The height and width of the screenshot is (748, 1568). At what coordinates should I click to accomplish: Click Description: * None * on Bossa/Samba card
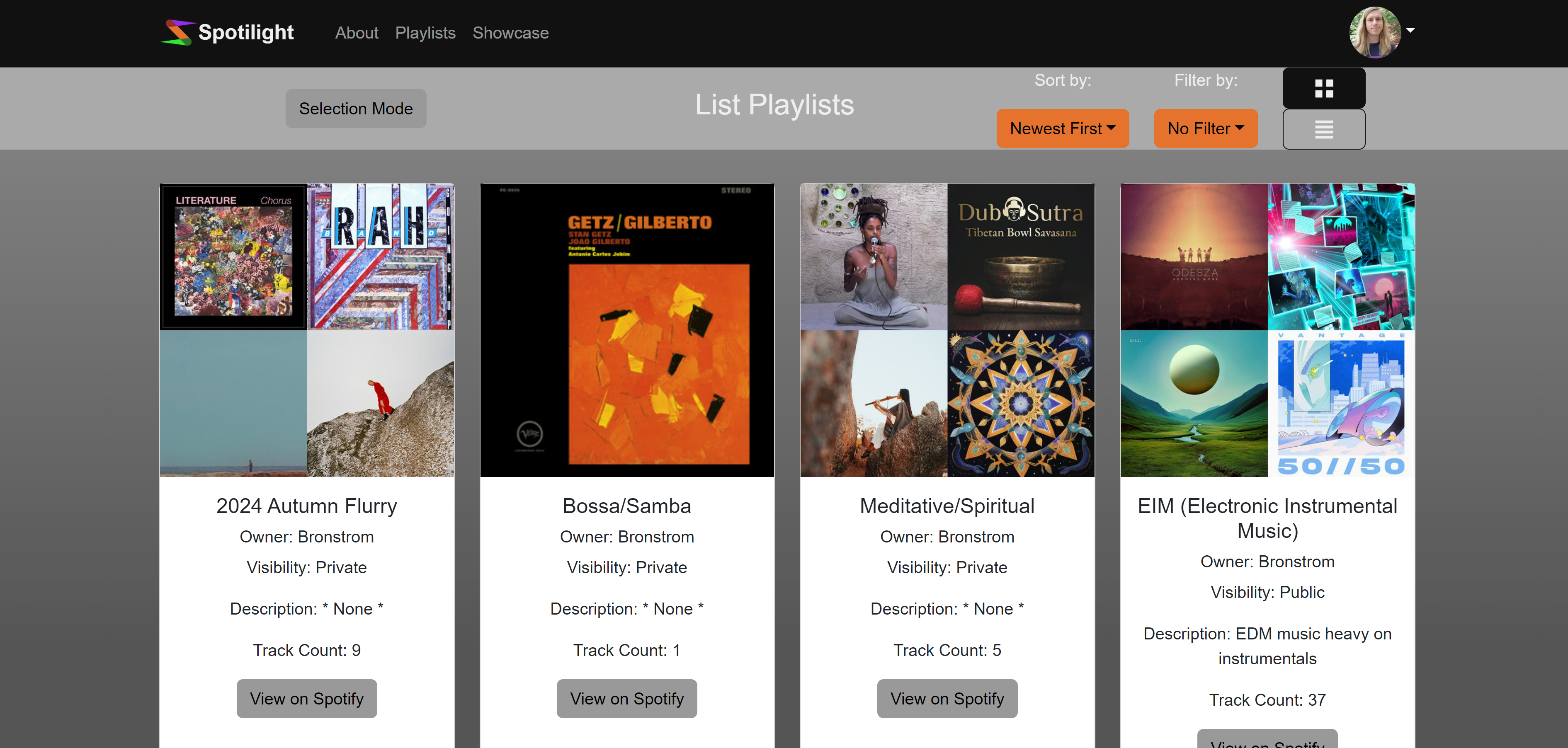click(626, 609)
